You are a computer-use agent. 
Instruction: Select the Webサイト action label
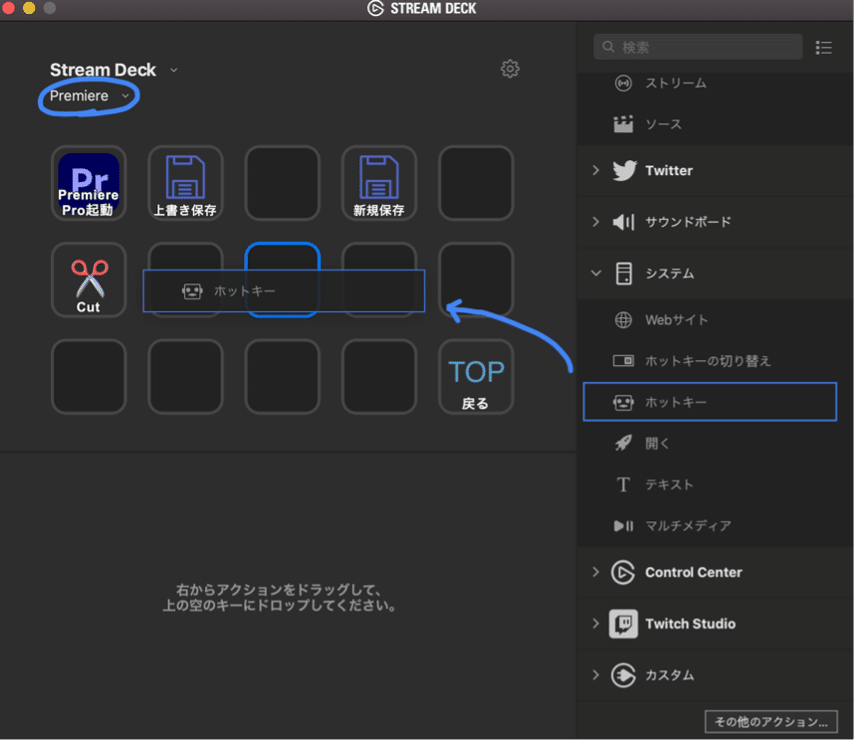(x=676, y=320)
